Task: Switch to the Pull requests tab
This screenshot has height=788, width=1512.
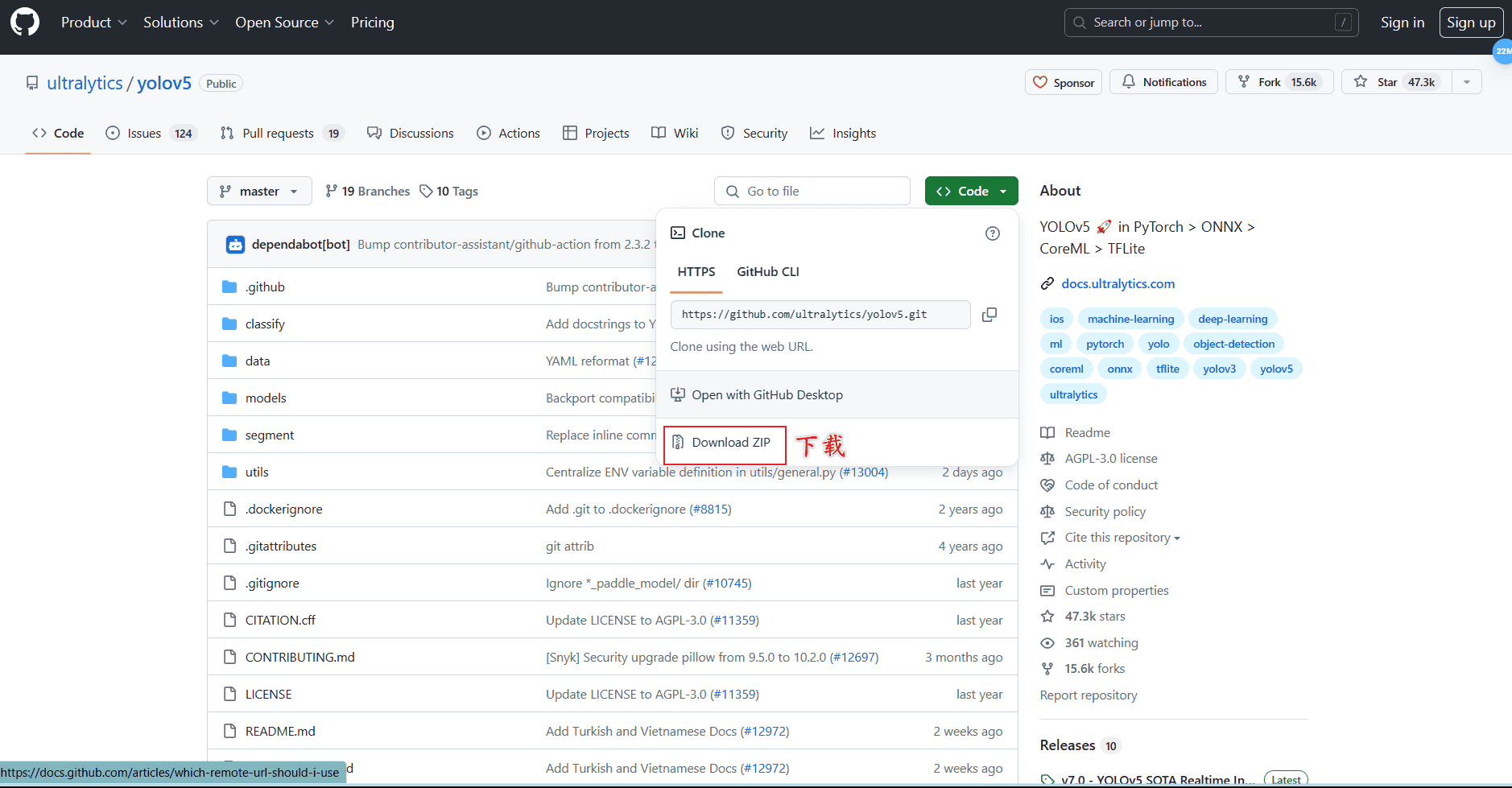Action: (282, 133)
